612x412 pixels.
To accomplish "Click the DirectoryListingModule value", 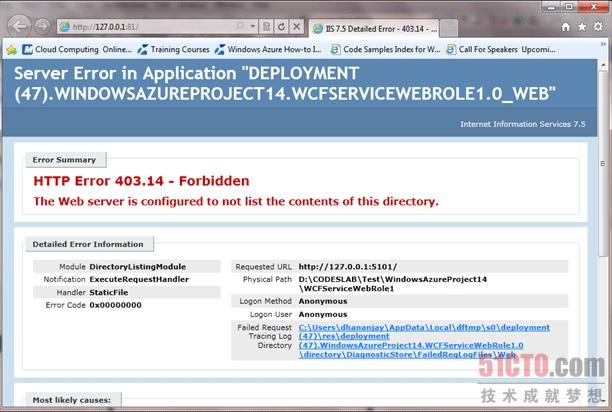I will tap(137, 267).
